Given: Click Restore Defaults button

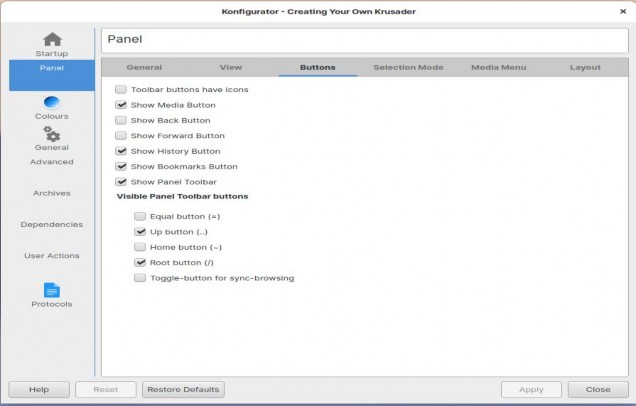Looking at the screenshot, I should [183, 389].
